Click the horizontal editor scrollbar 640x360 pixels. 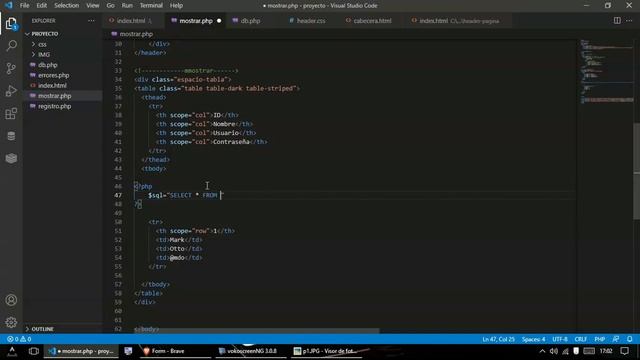coord(256,331)
